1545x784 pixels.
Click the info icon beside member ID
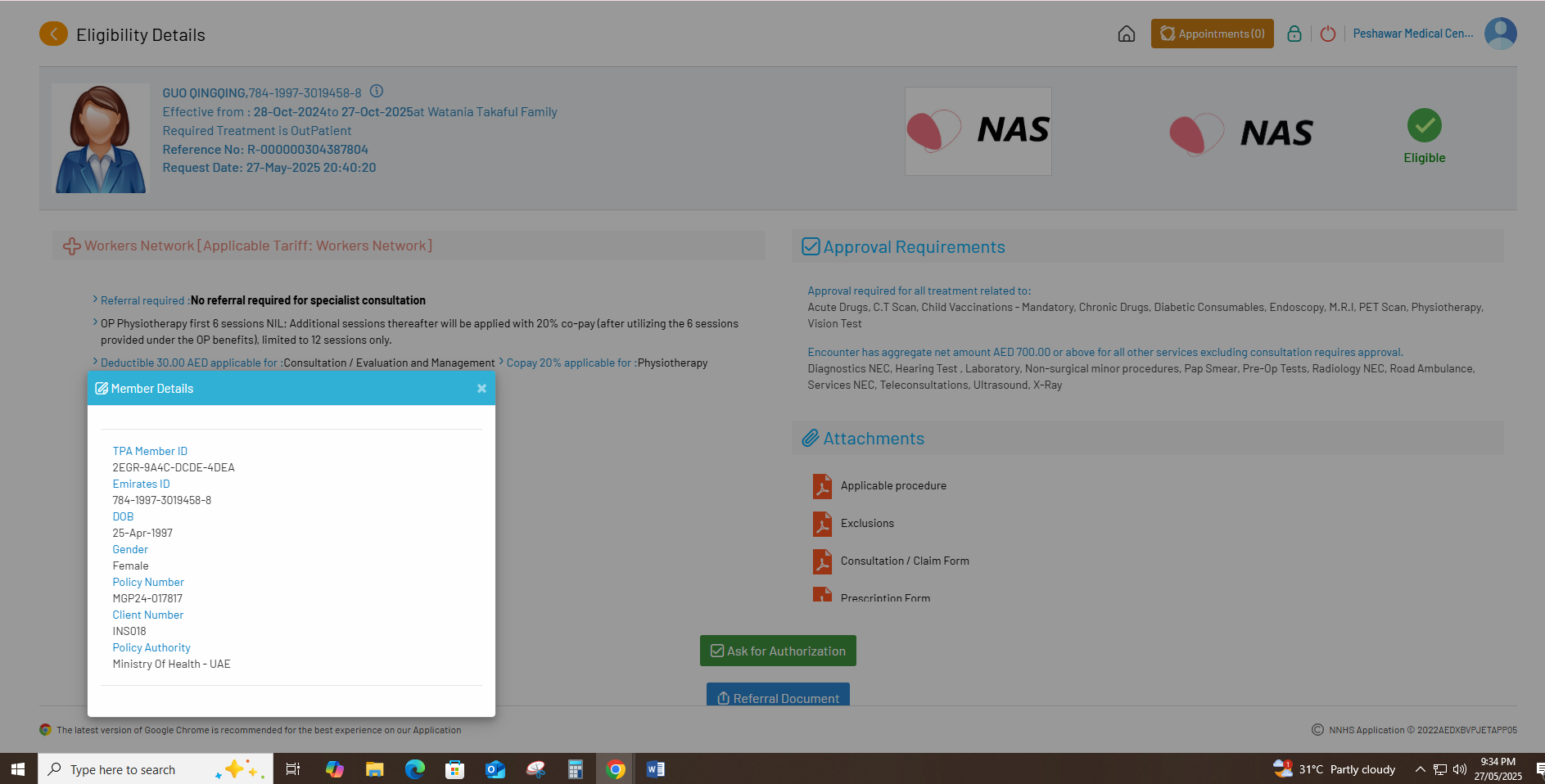click(x=377, y=92)
